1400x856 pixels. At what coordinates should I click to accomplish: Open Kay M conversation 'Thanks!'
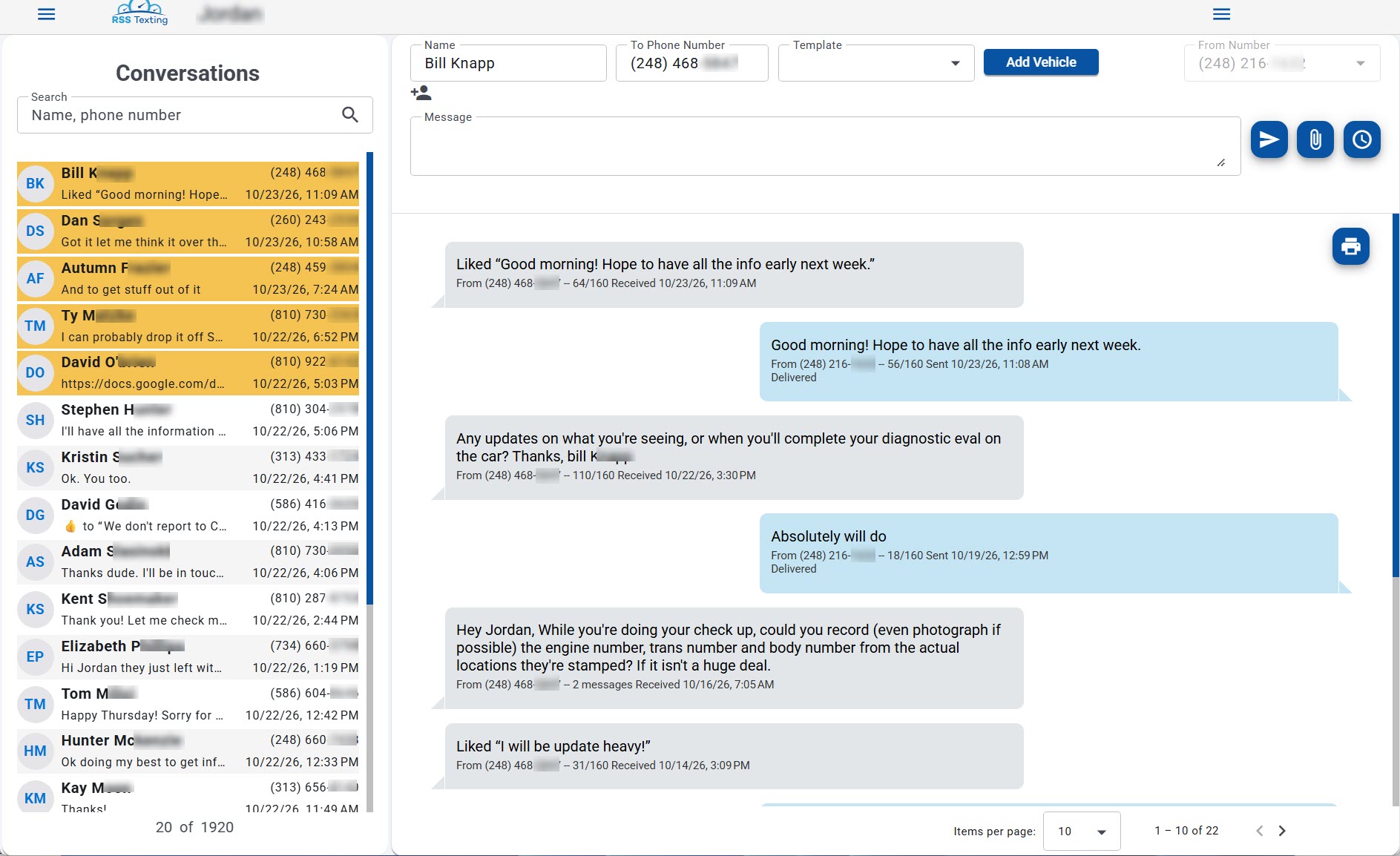(x=188, y=795)
